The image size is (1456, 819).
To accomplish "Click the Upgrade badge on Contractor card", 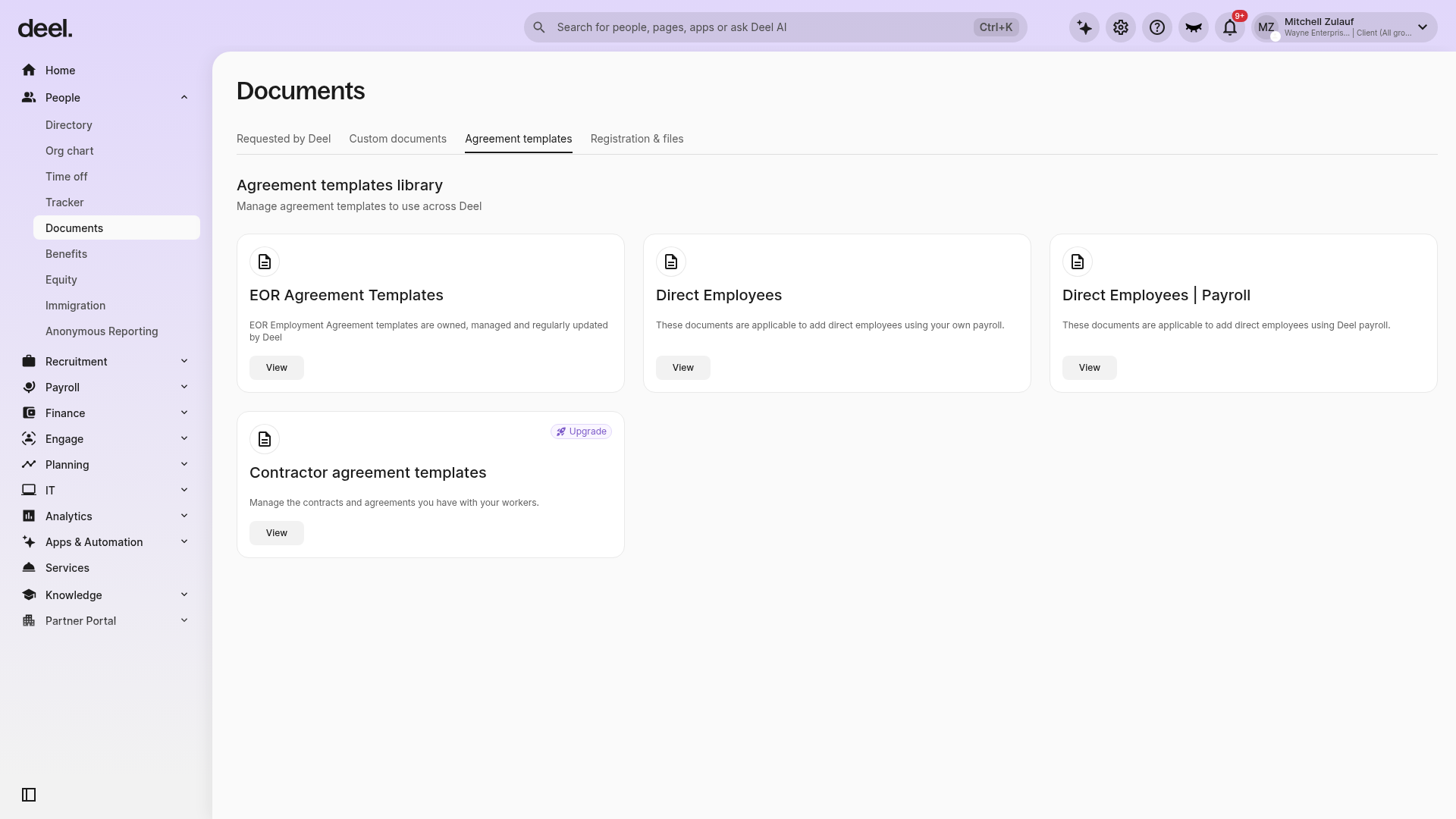I will [x=581, y=431].
